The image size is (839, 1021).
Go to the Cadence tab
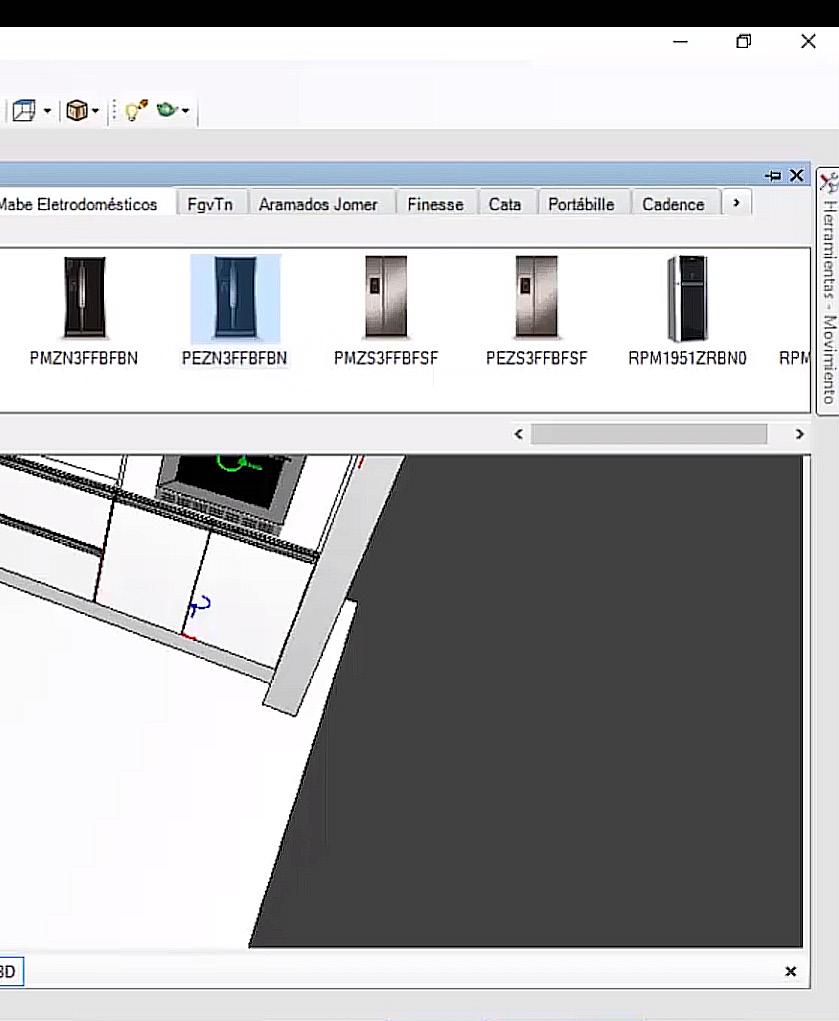tap(673, 204)
